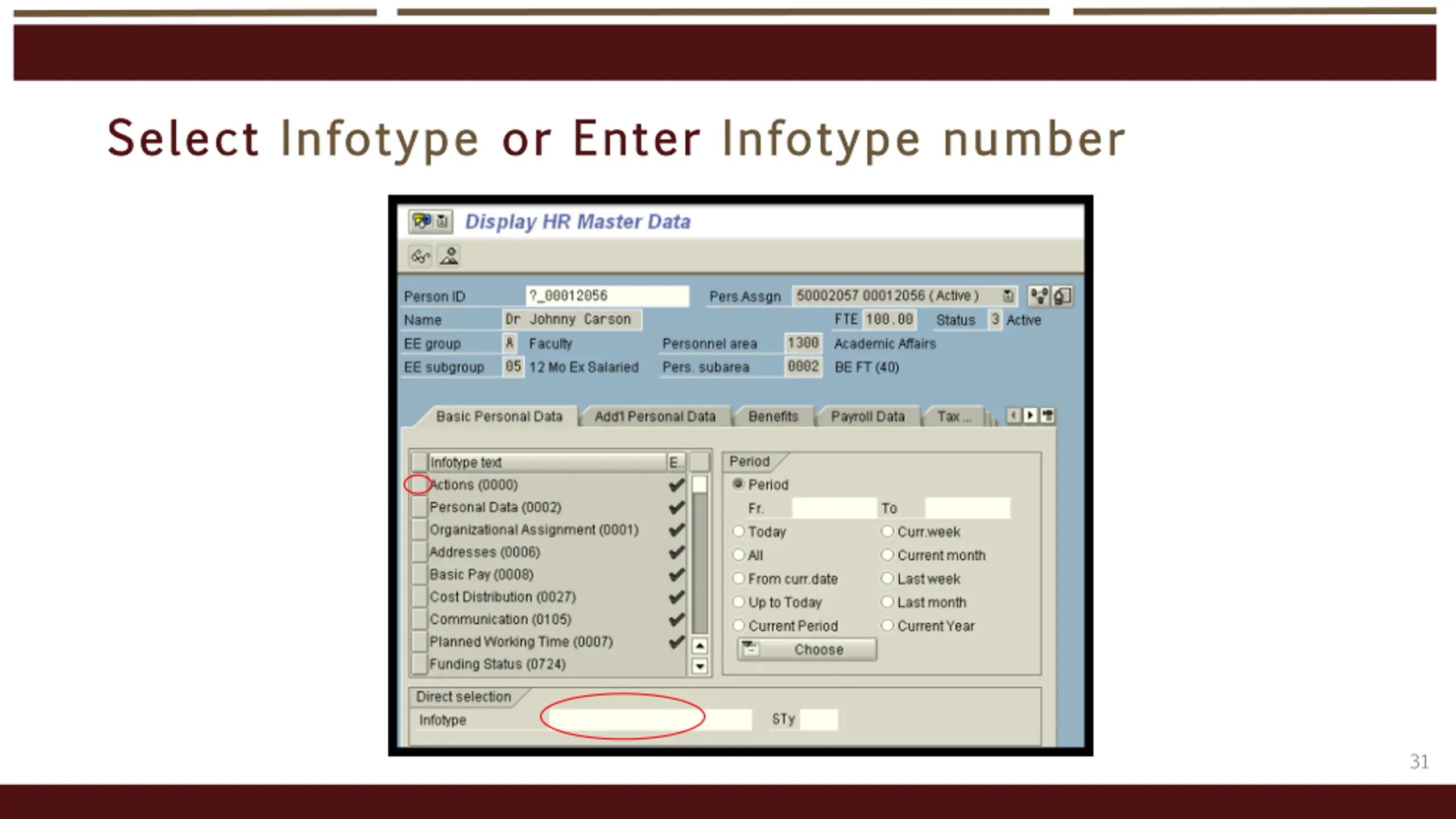1456x819 pixels.
Task: Switch to the Payroll Data tab
Action: 867,417
